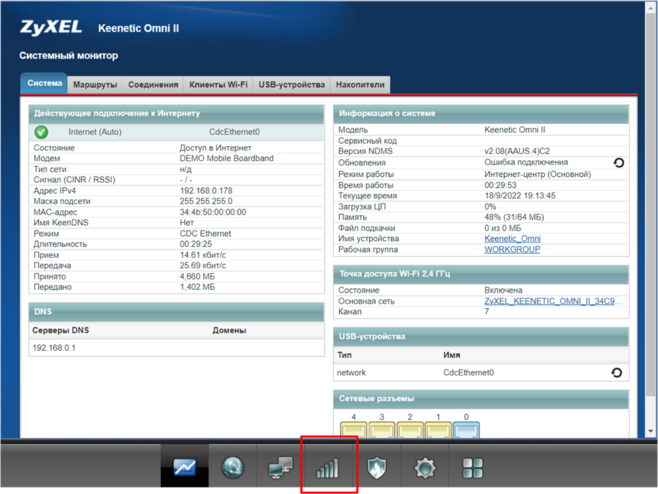This screenshot has height=494, width=658.
Task: Click the Действующее подключение к Интернету header
Action: (x=176, y=113)
